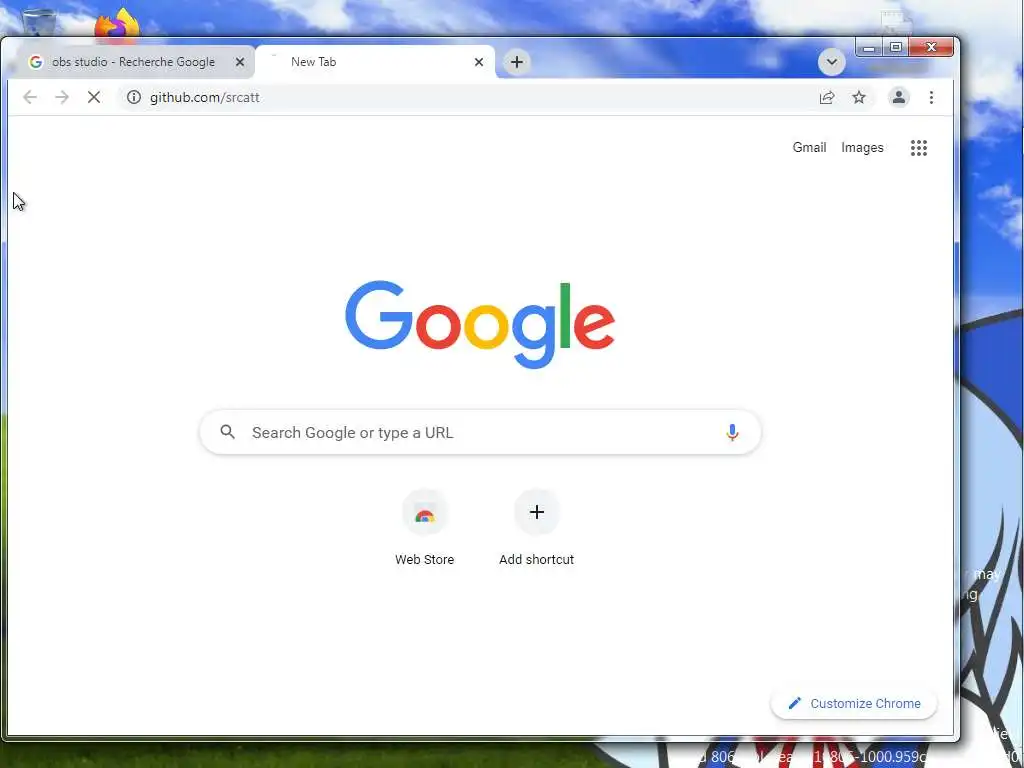Image resolution: width=1024 pixels, height=768 pixels.
Task: Open Chrome three-dot menu
Action: click(931, 97)
